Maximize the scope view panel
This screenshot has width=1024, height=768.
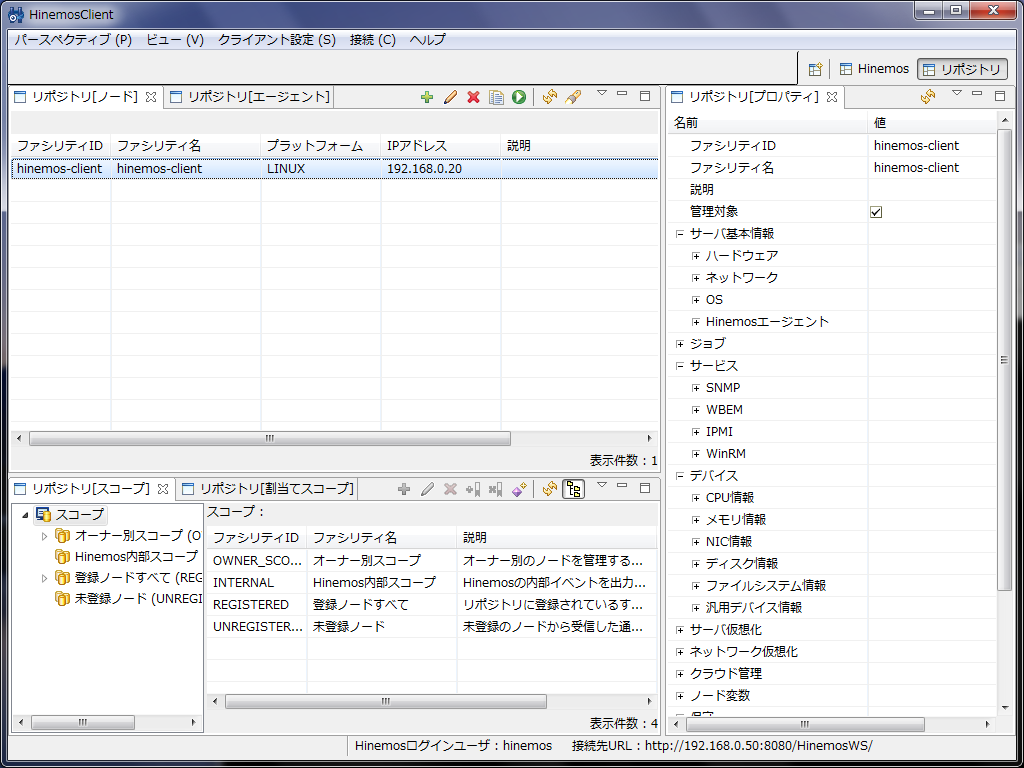[x=645, y=487]
